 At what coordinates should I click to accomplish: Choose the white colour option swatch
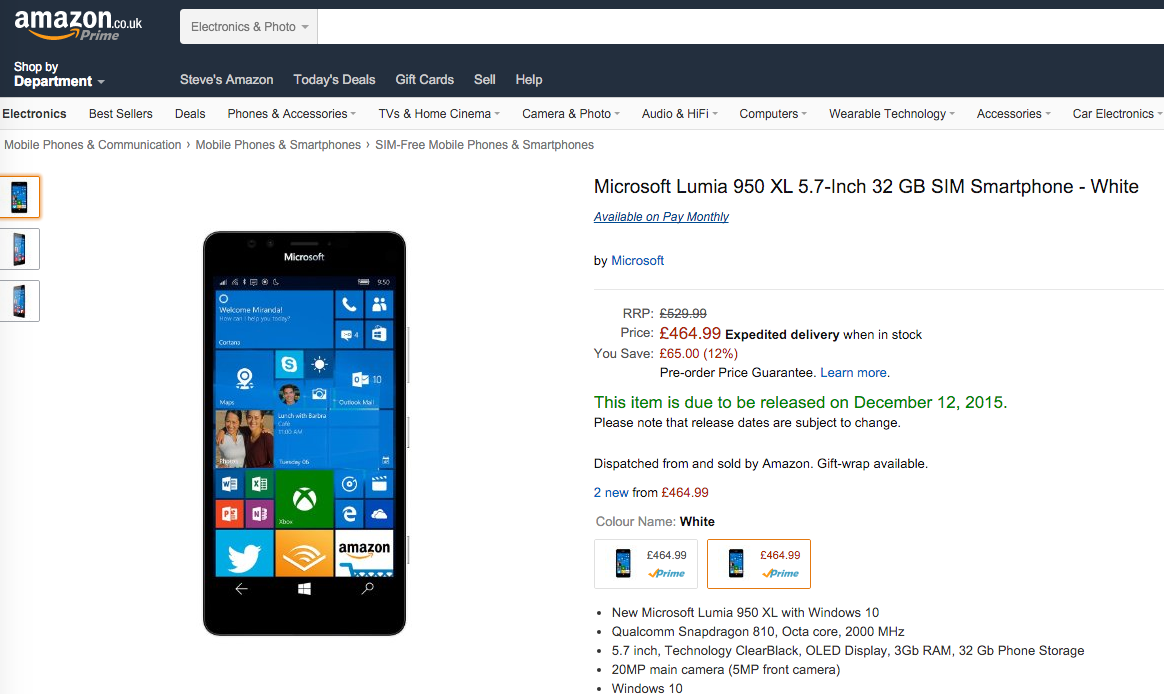click(x=759, y=564)
